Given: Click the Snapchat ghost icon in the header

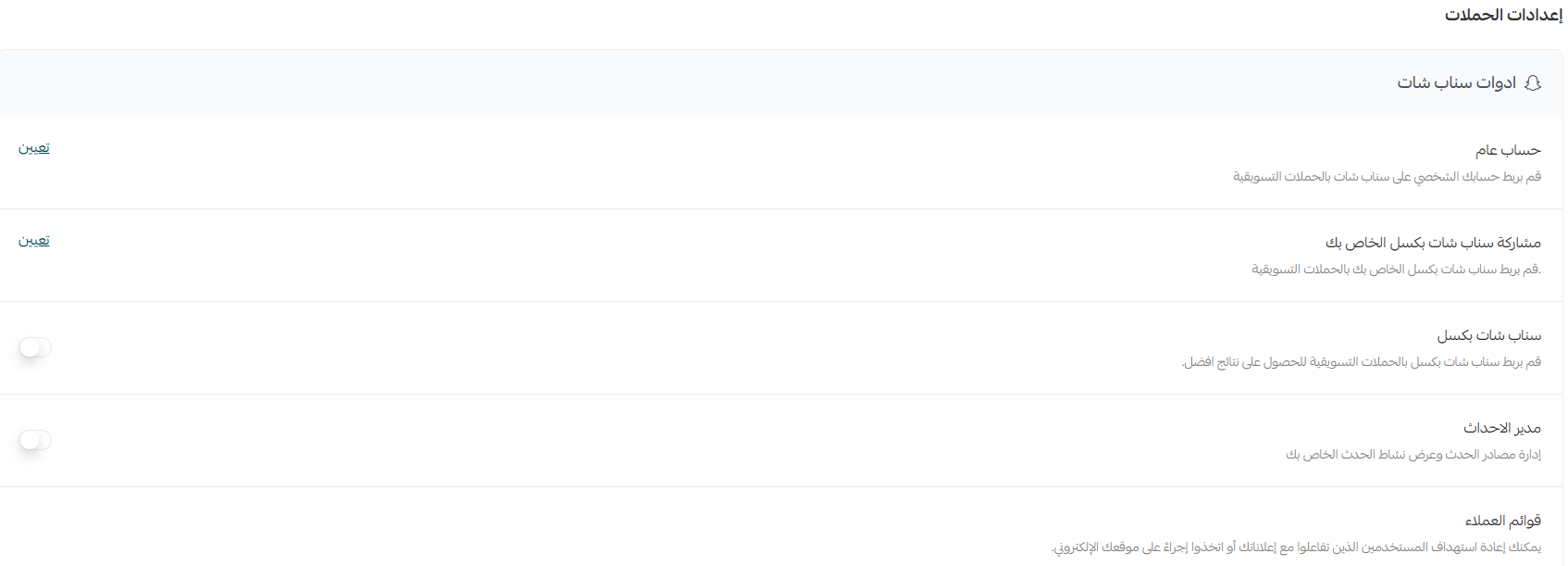Looking at the screenshot, I should tap(1533, 83).
